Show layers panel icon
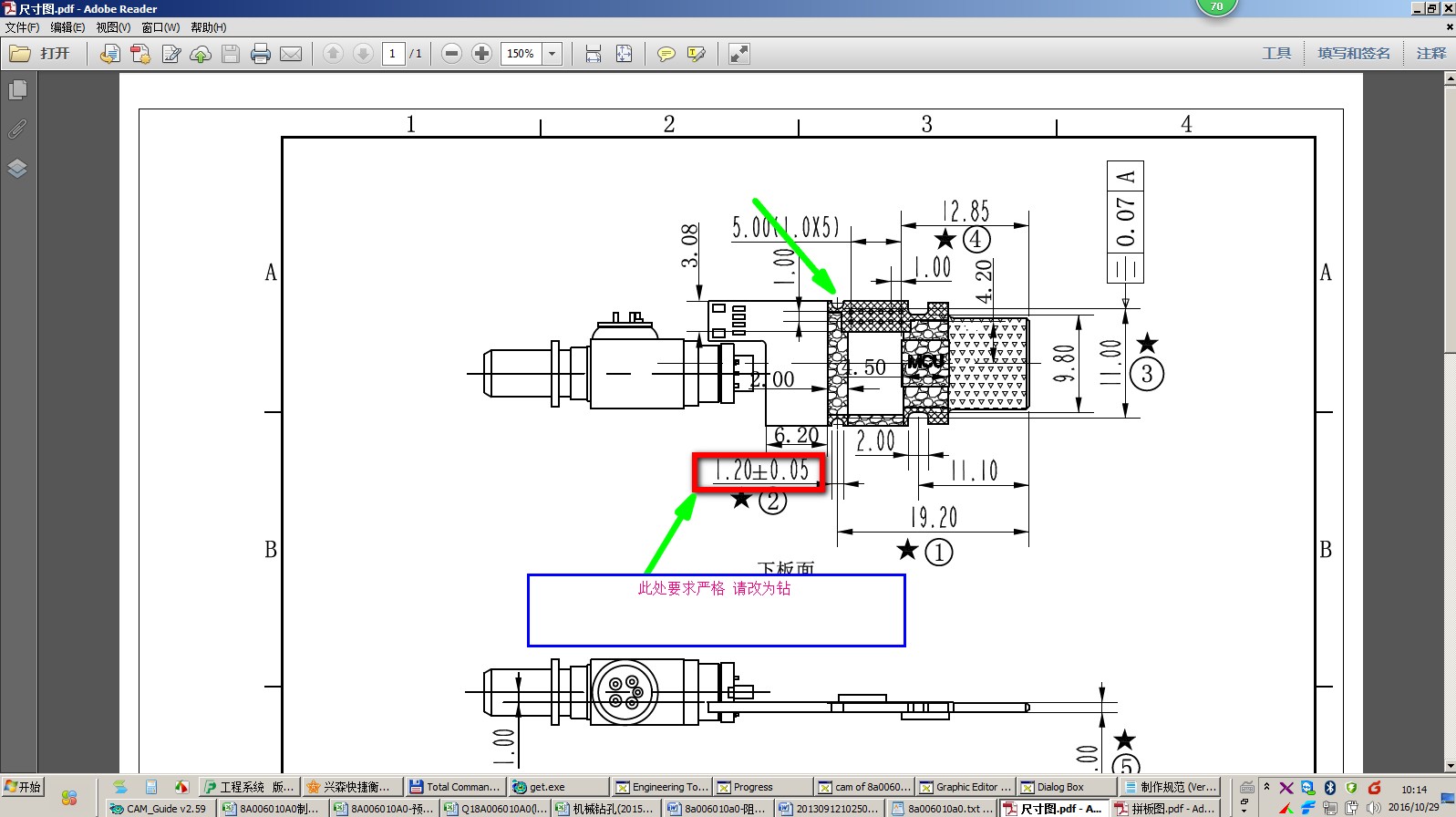Screen dimensions: 1456x817 click(17, 168)
